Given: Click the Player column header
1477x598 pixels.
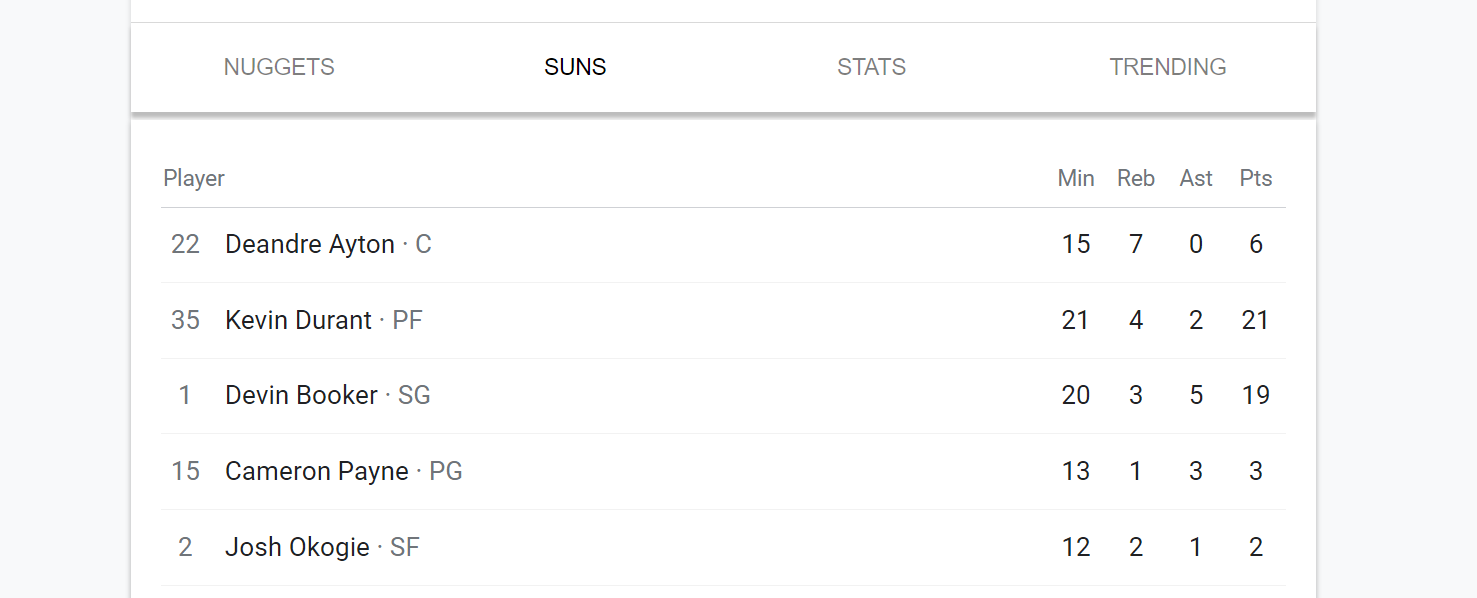Looking at the screenshot, I should pyautogui.click(x=194, y=178).
